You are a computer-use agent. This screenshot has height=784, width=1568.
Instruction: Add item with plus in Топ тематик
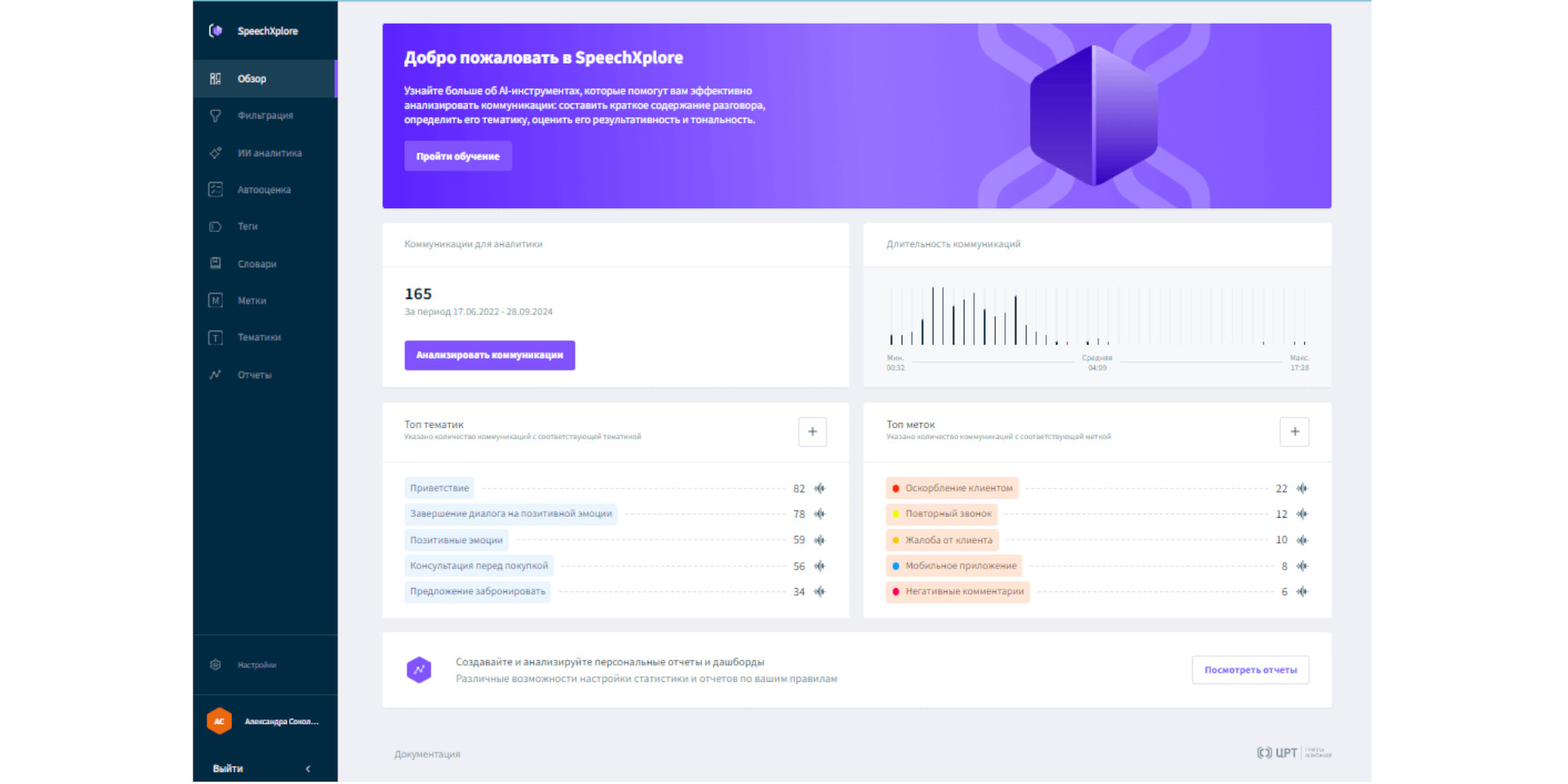click(x=812, y=432)
